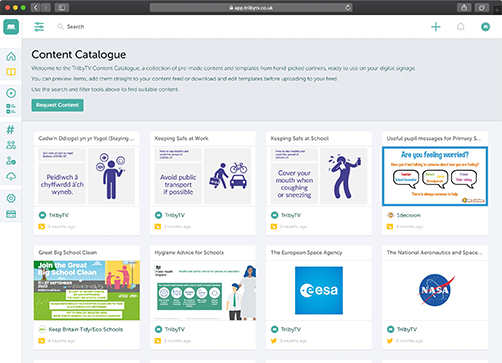Open the user profile avatar
The width and height of the screenshot is (502, 363).
point(485,27)
